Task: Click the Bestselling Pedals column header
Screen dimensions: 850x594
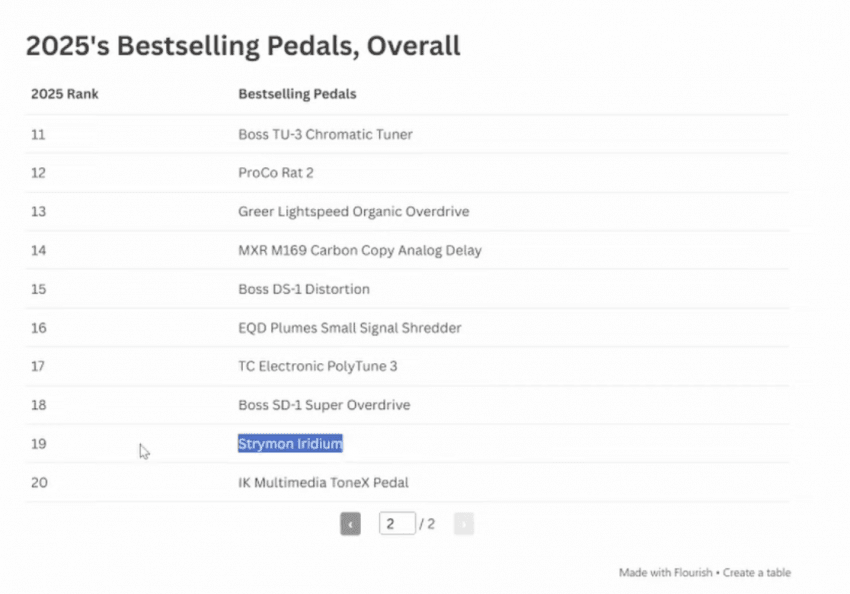Action: click(297, 95)
